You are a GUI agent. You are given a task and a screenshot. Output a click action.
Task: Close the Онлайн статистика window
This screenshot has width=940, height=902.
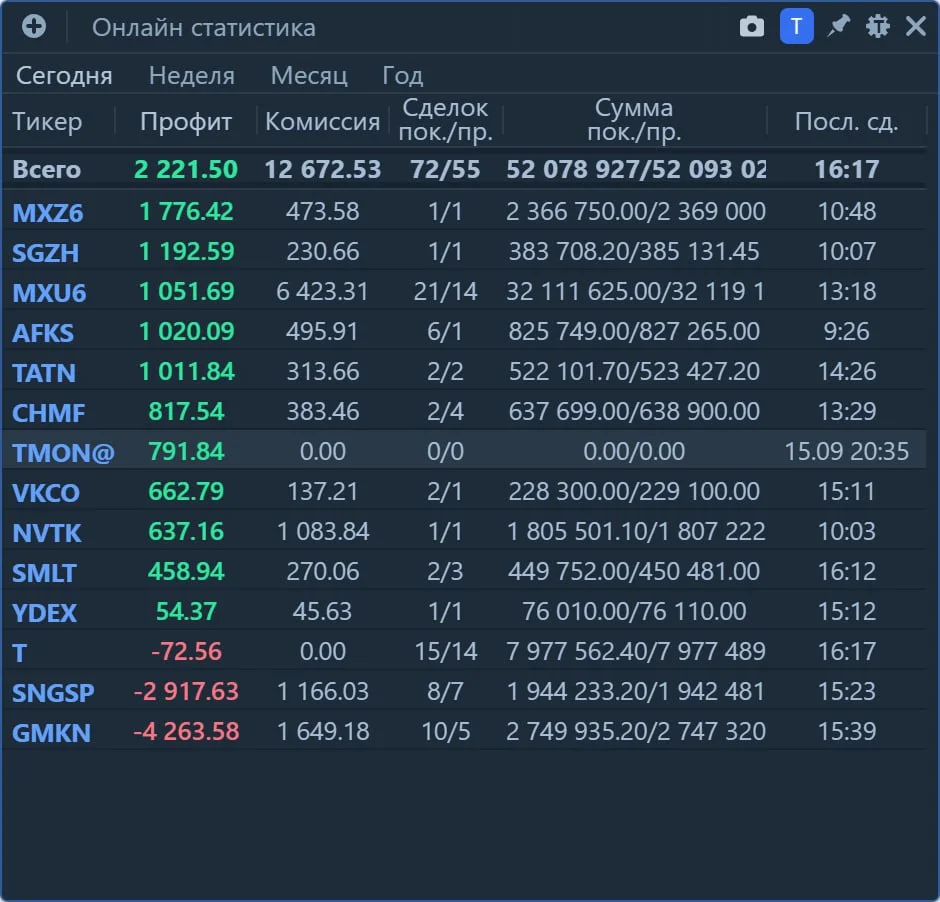click(x=915, y=26)
